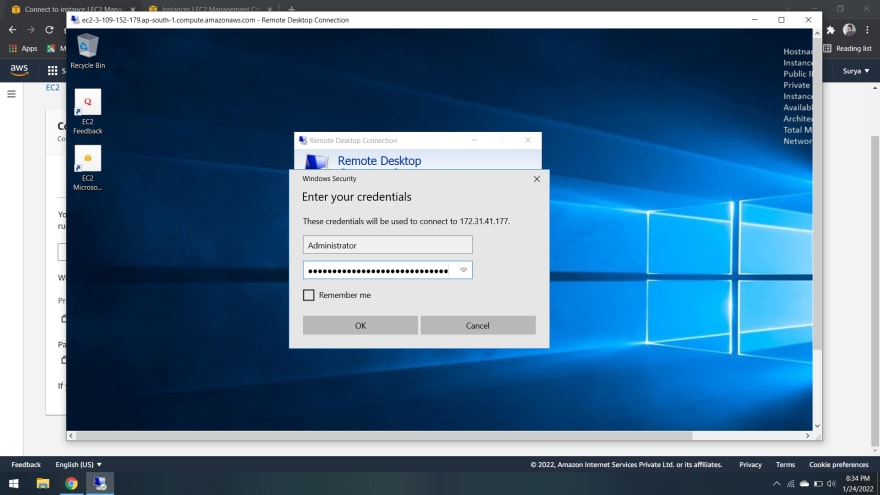Switch to Connect to instance tab
Image resolution: width=880 pixels, height=495 pixels.
(x=73, y=9)
